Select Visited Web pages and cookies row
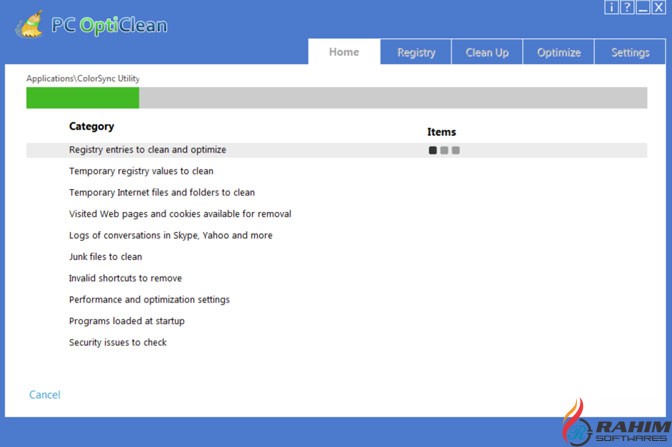672x447 pixels. pos(180,214)
